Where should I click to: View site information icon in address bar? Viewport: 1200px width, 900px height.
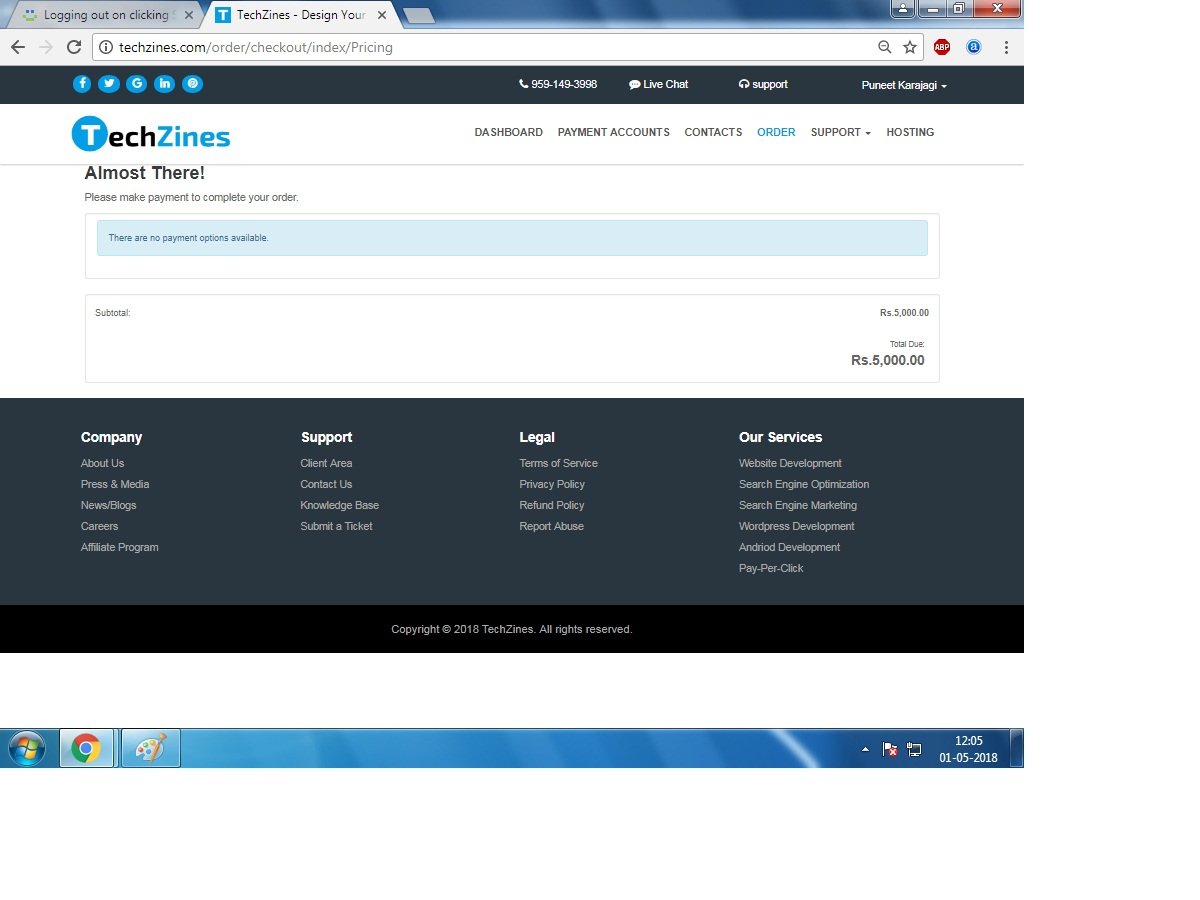(105, 47)
